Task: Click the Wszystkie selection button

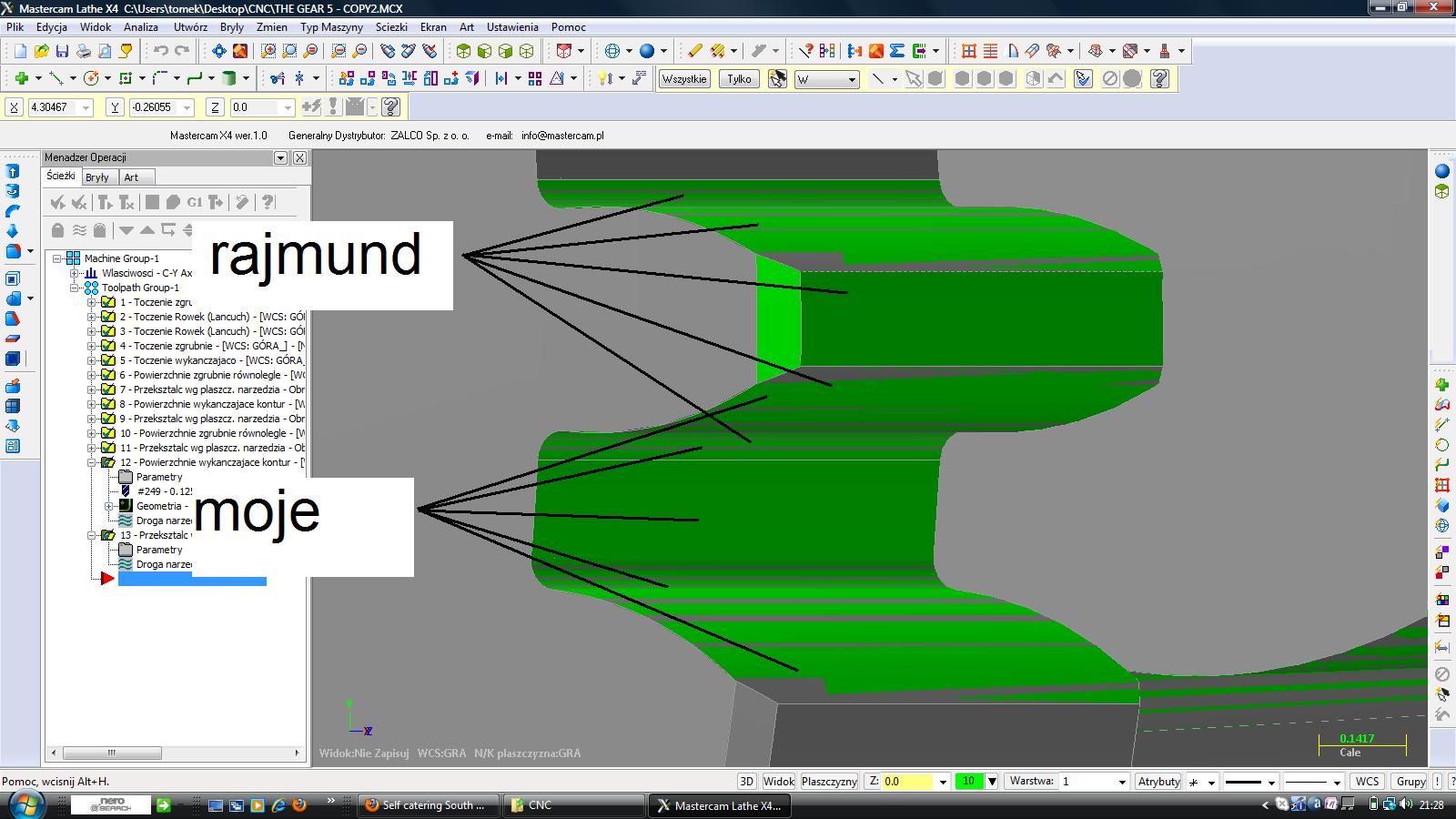Action: [x=684, y=79]
